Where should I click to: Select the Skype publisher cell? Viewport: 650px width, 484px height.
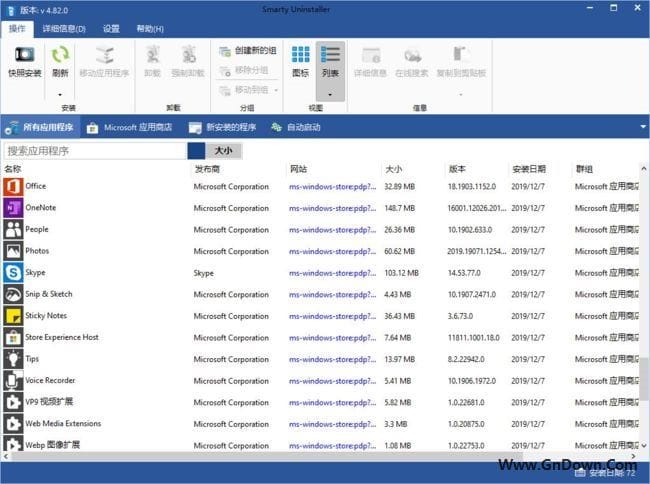tap(204, 273)
